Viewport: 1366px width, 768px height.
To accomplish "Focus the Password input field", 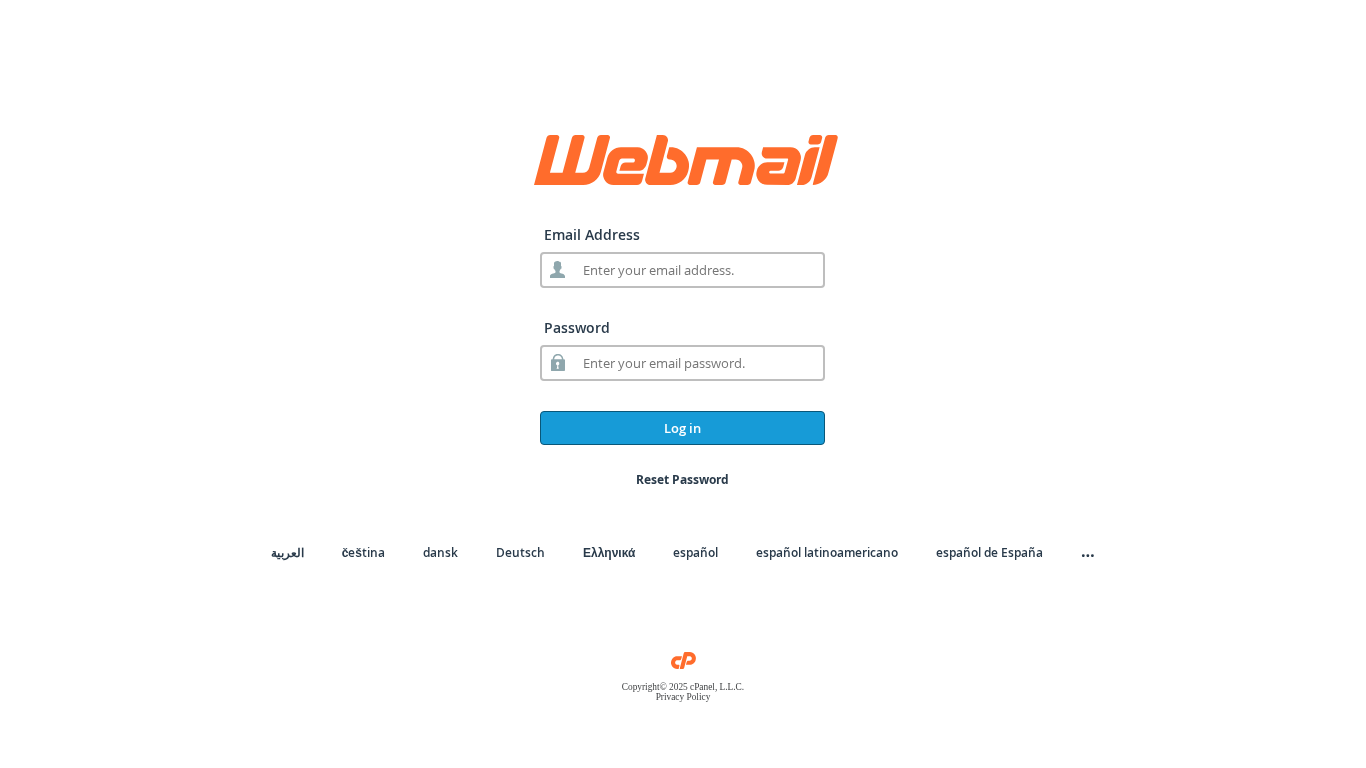I will coord(682,363).
